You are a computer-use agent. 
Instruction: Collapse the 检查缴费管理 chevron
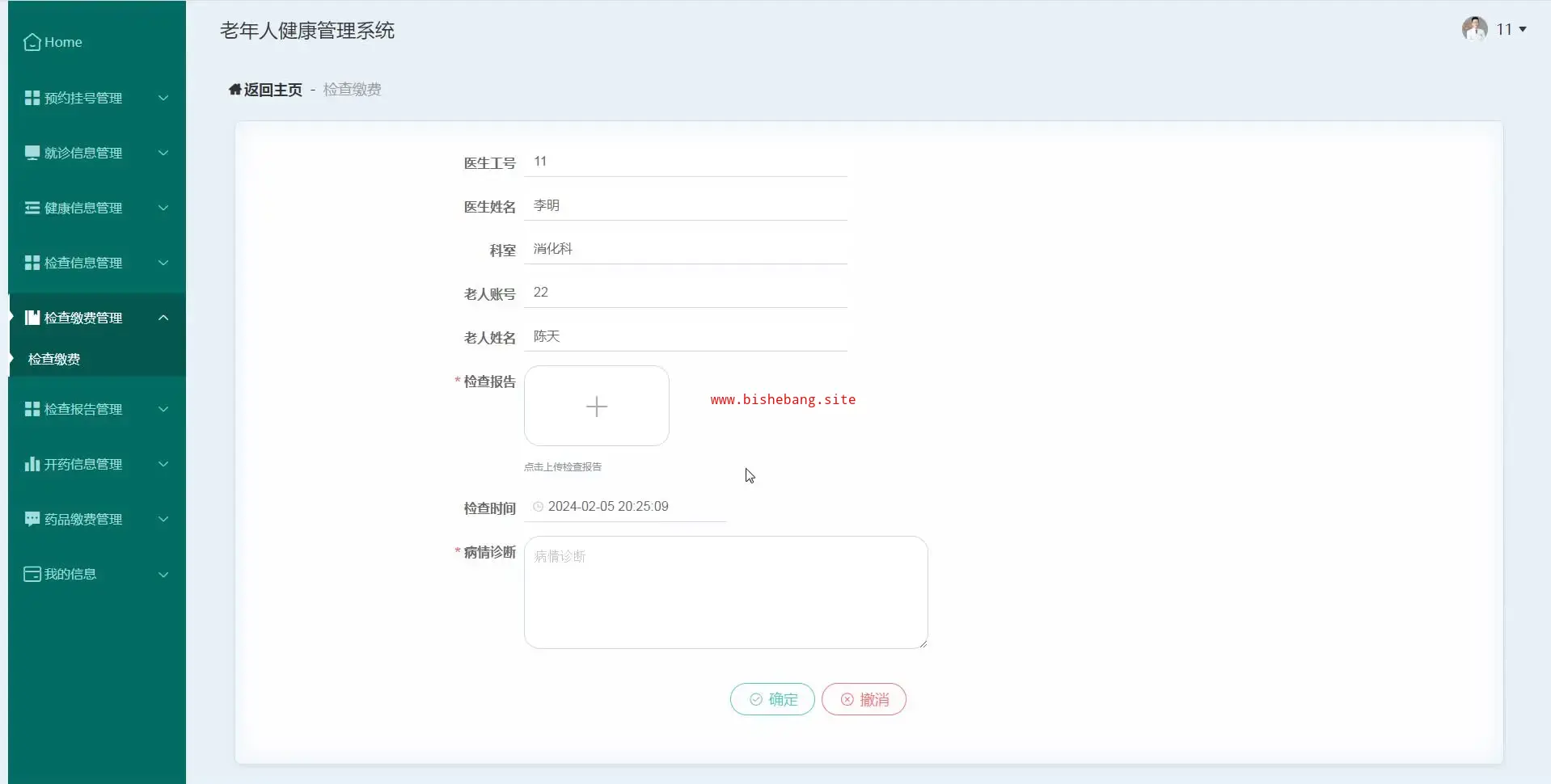pos(163,318)
